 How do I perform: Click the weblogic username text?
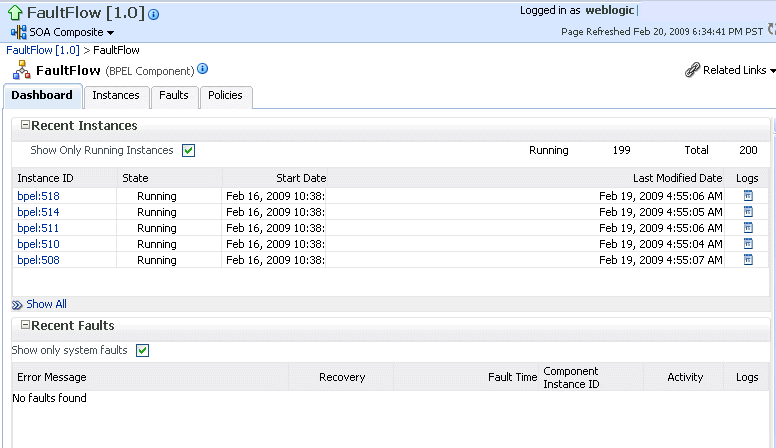click(610, 10)
